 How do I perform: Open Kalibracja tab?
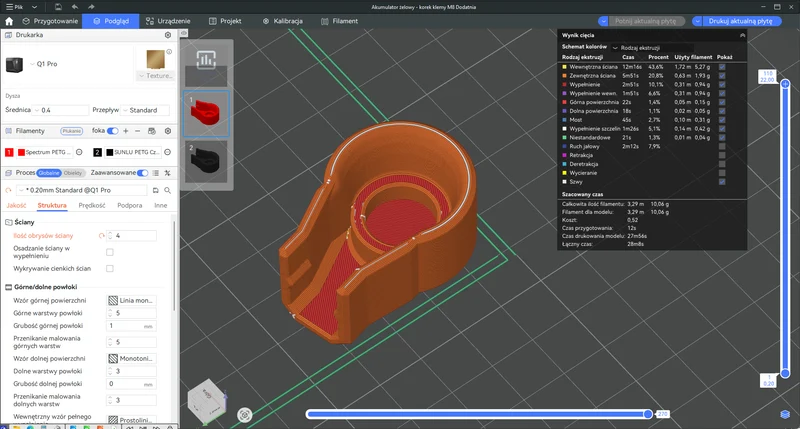[x=282, y=21]
